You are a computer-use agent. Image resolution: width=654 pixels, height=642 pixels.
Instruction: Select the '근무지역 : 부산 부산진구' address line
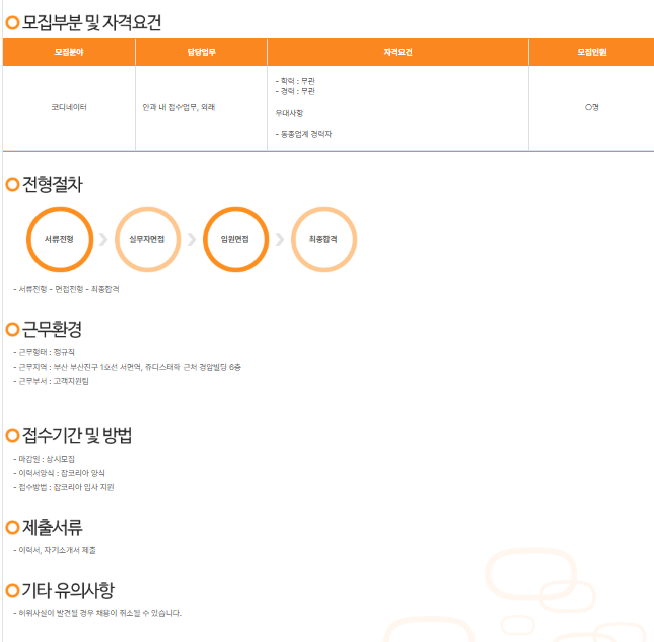[x=127, y=367]
